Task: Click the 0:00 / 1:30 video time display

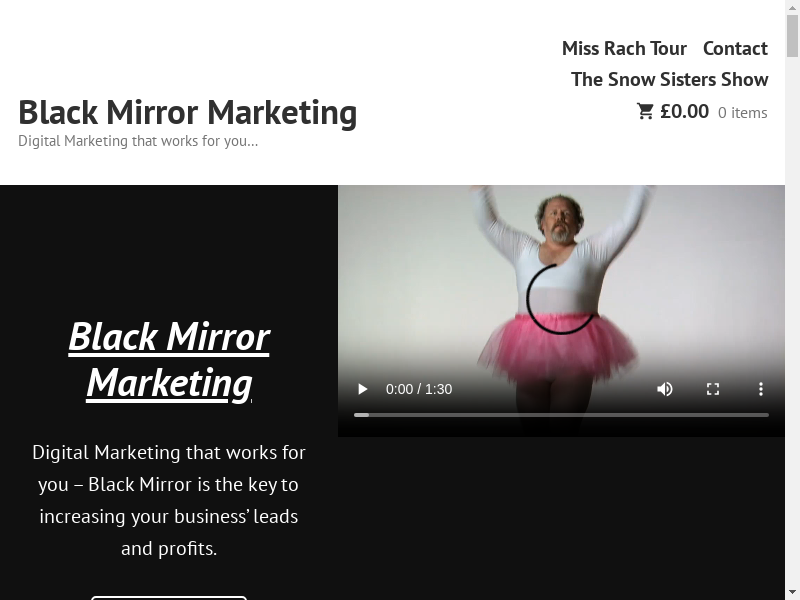Action: coord(419,389)
